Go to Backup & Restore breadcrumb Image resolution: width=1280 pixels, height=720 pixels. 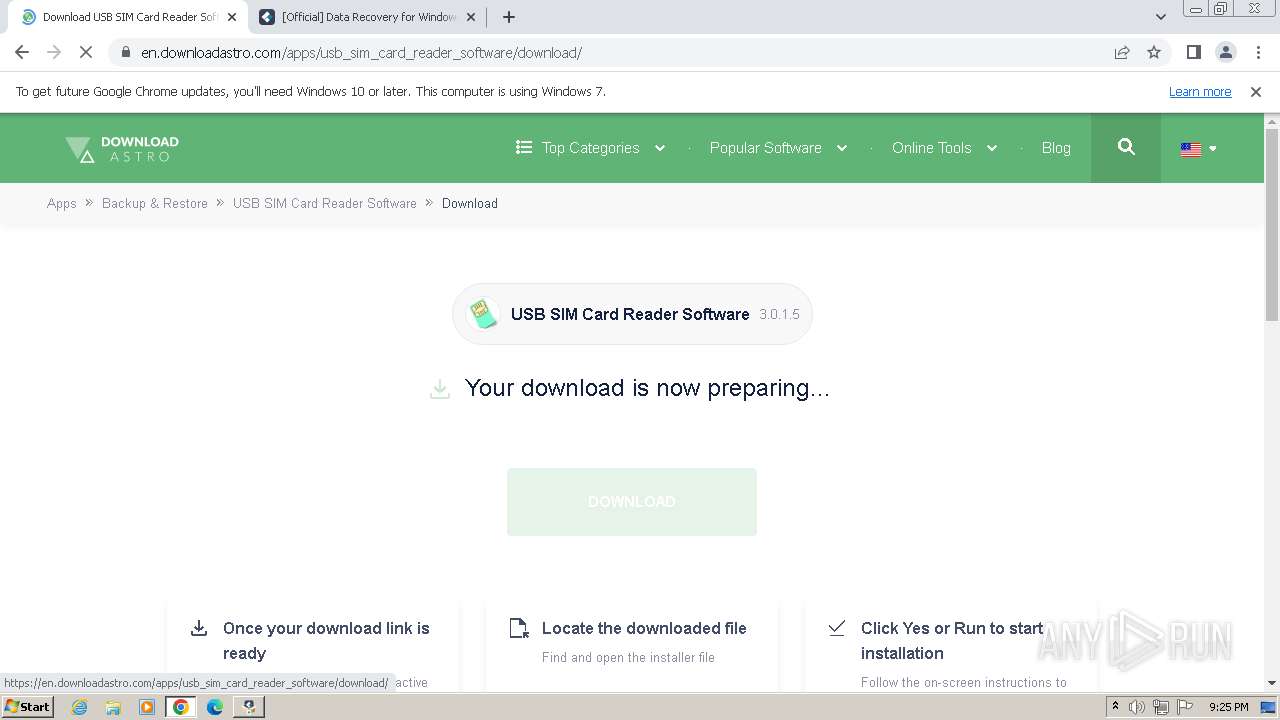155,203
